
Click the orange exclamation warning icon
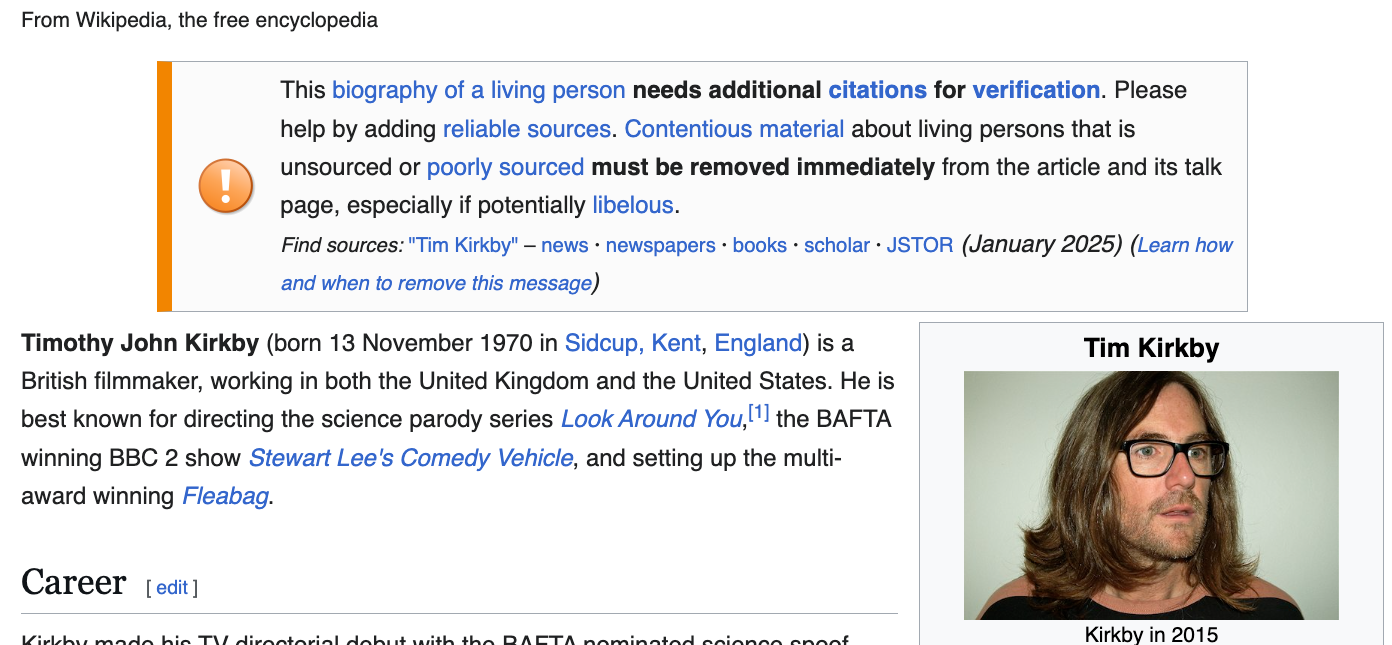225,186
